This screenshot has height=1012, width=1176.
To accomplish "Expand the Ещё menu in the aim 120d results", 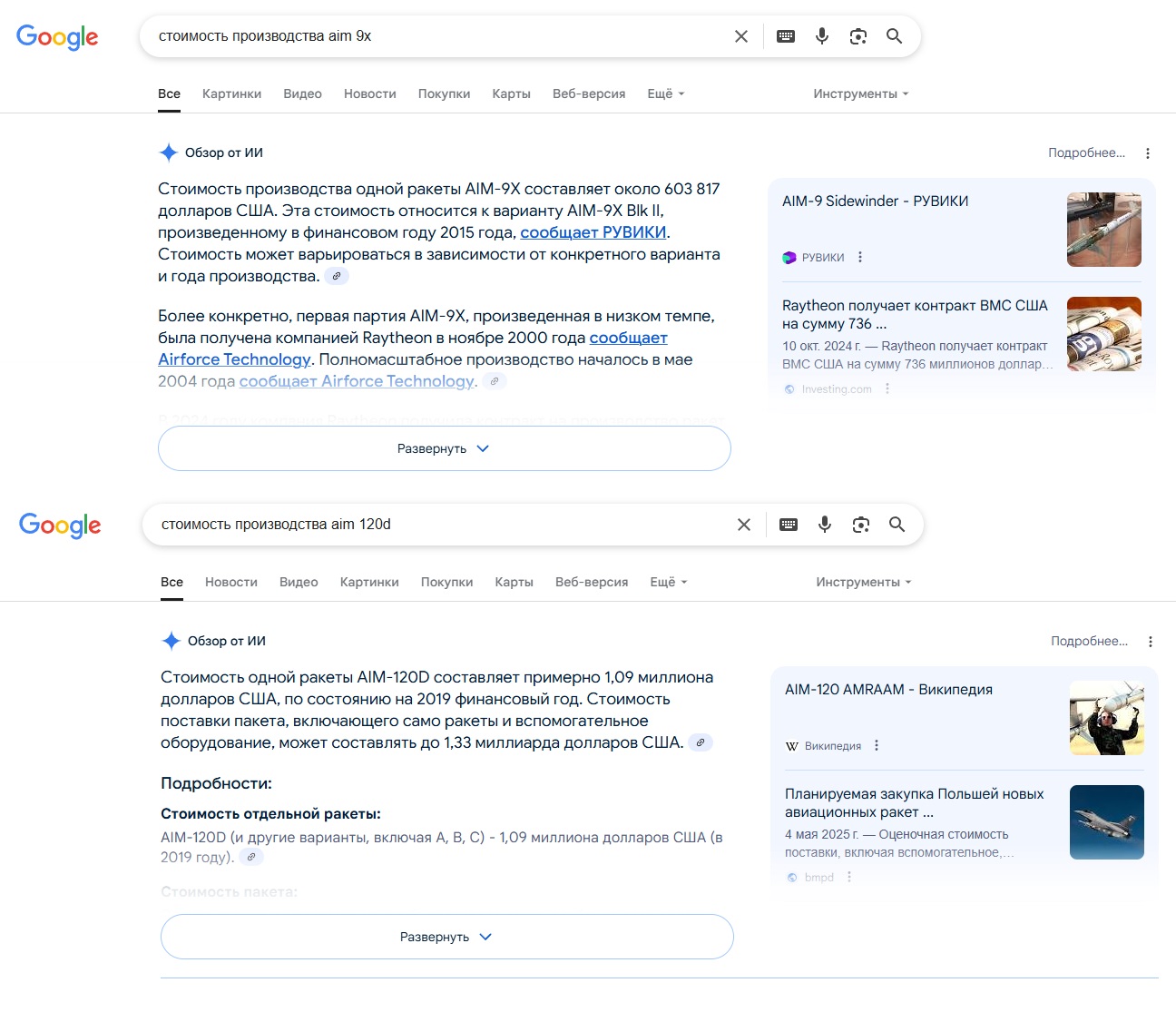I will click(669, 582).
